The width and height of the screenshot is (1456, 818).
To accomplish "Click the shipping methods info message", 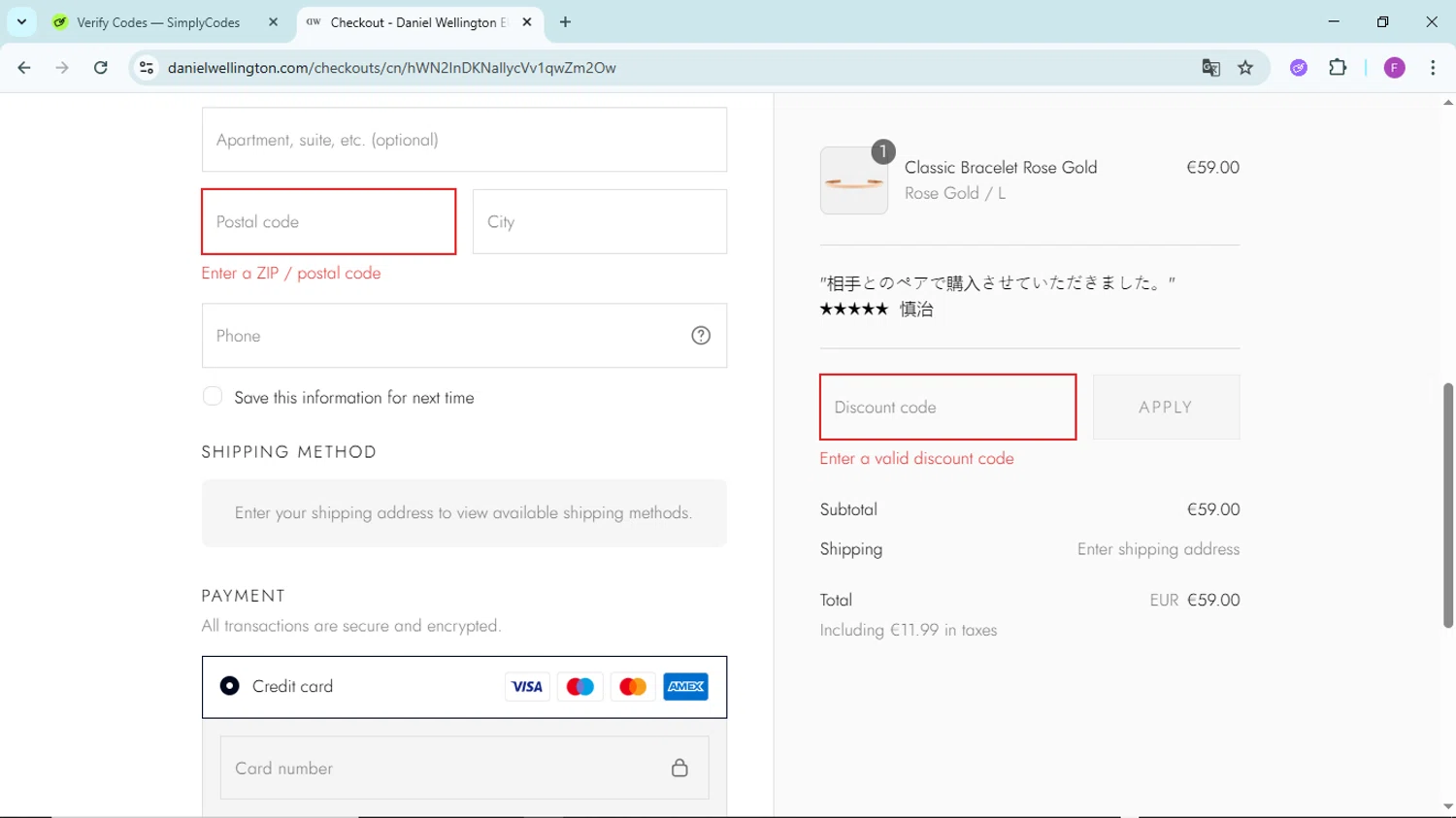I will coord(464,513).
